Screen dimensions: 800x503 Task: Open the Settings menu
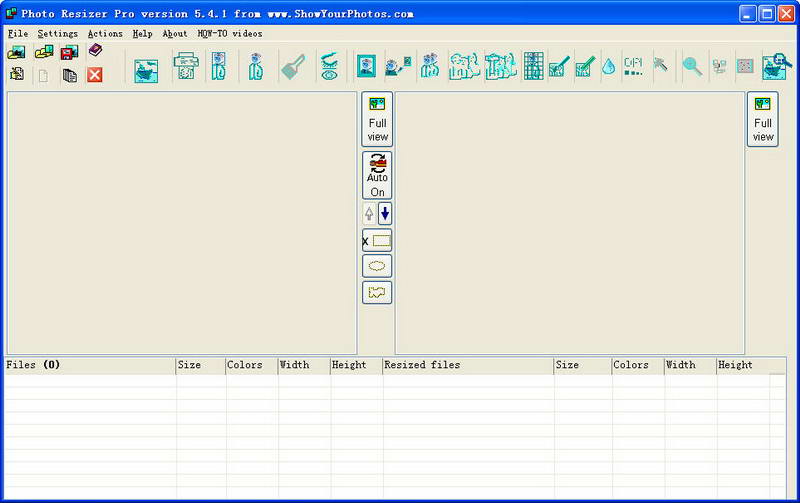[x=57, y=33]
